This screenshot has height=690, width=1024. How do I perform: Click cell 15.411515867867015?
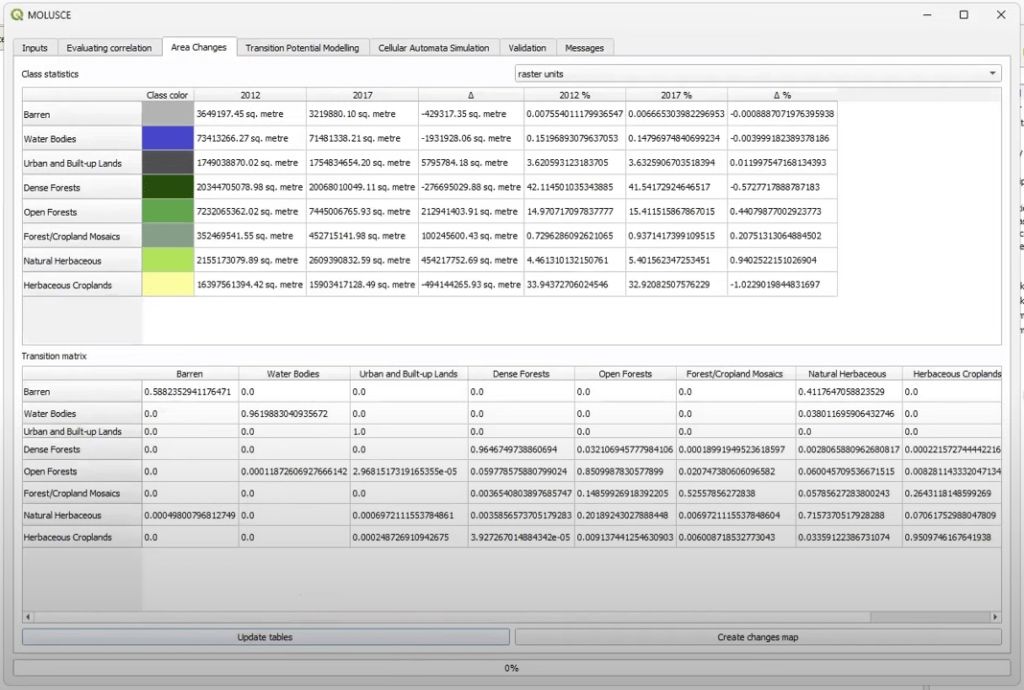click(x=676, y=212)
